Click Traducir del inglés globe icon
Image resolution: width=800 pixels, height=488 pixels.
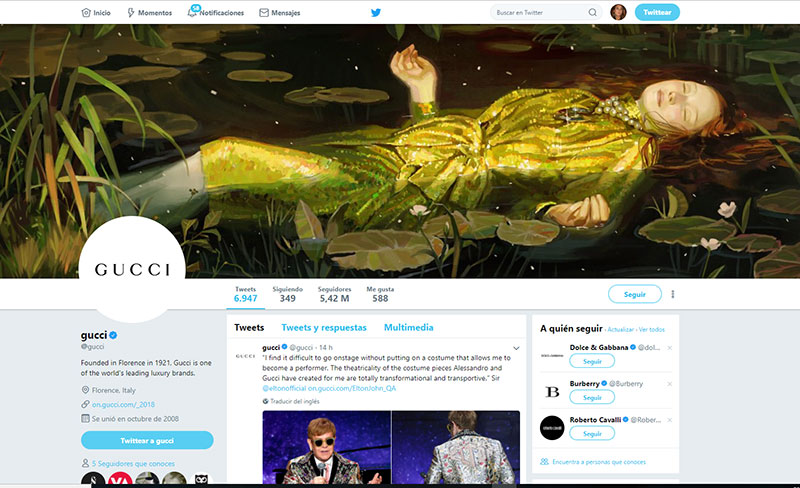tap(266, 400)
